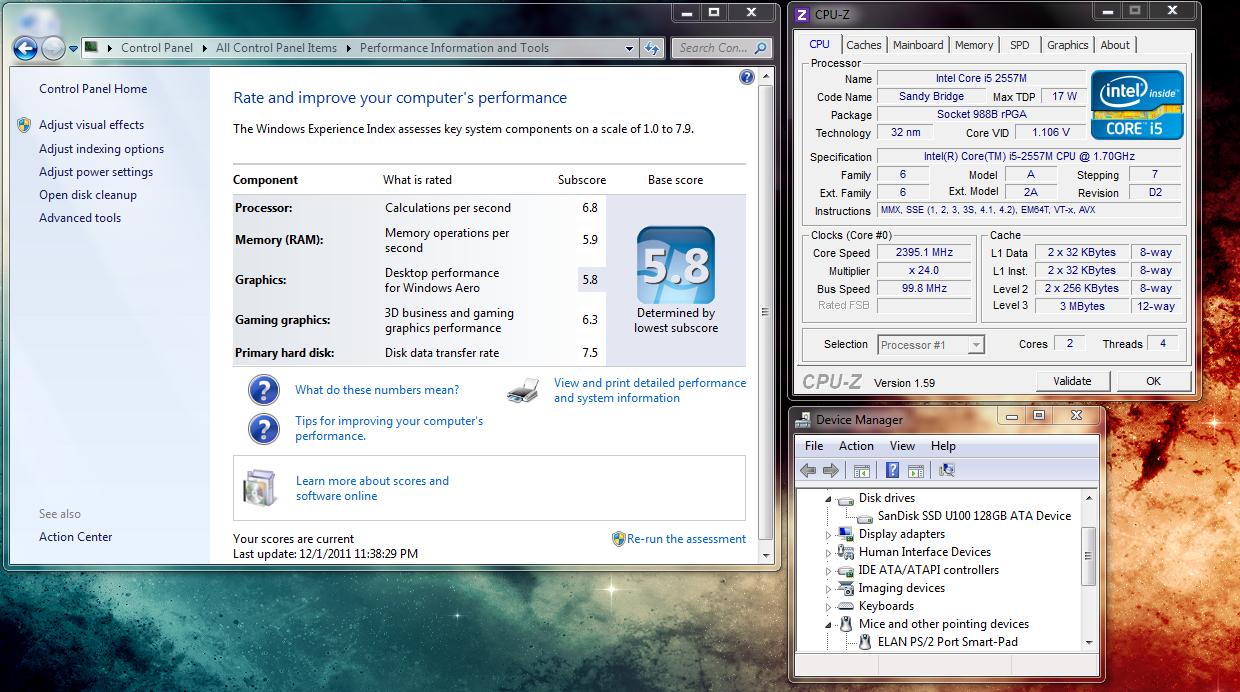Screen dimensions: 1240x692
Task: Open Advanced tools link
Action: [80, 218]
